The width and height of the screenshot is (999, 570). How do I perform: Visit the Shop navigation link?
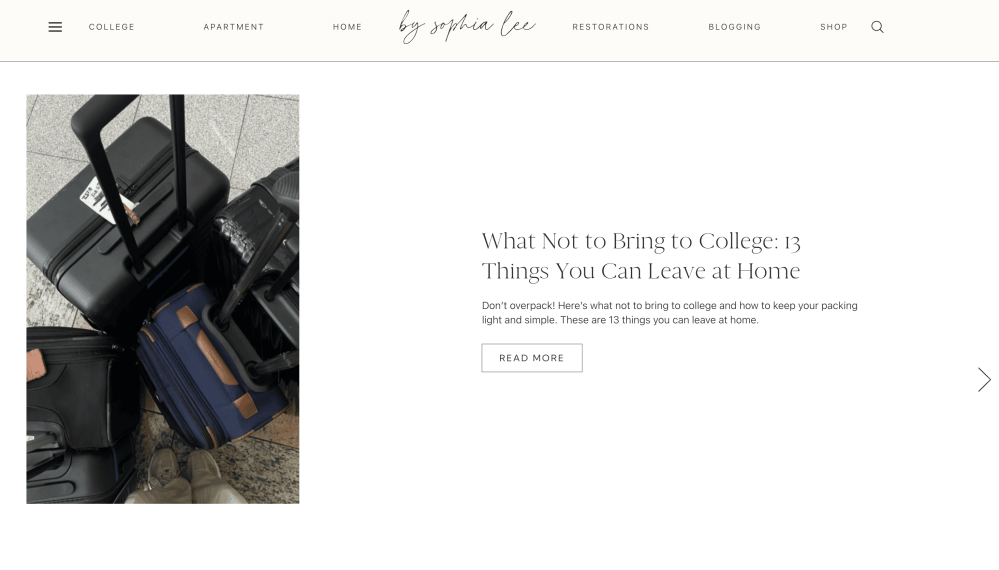click(833, 27)
